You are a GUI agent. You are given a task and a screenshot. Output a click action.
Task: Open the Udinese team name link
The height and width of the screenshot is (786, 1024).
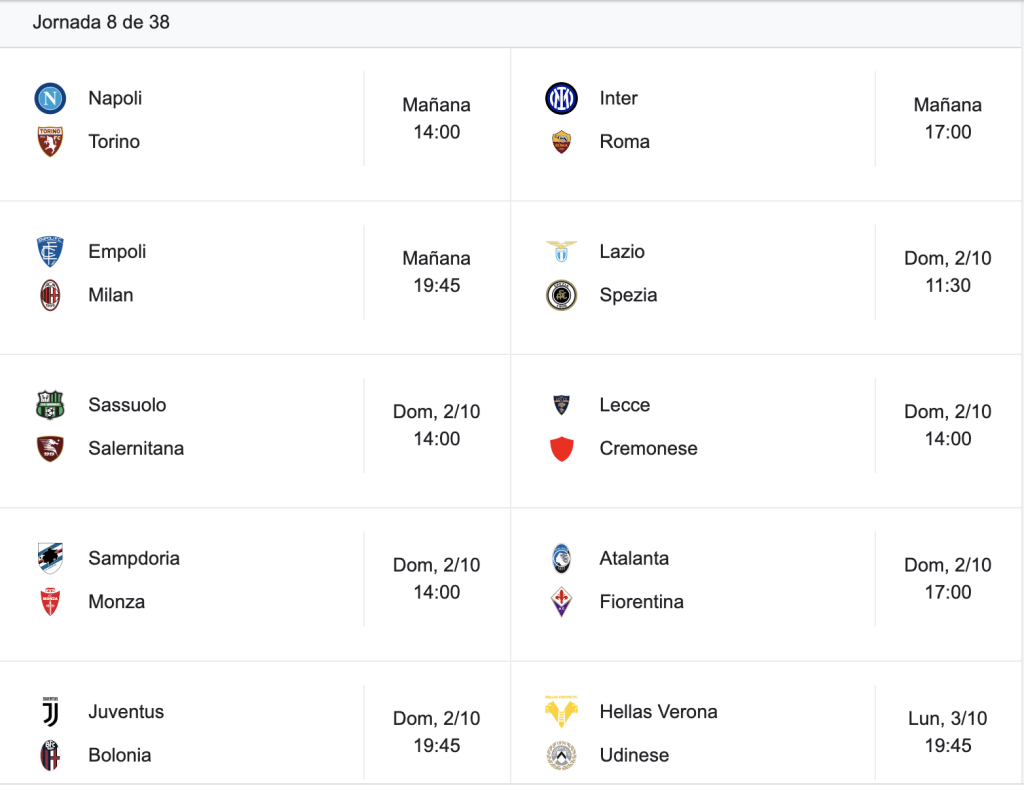point(634,755)
